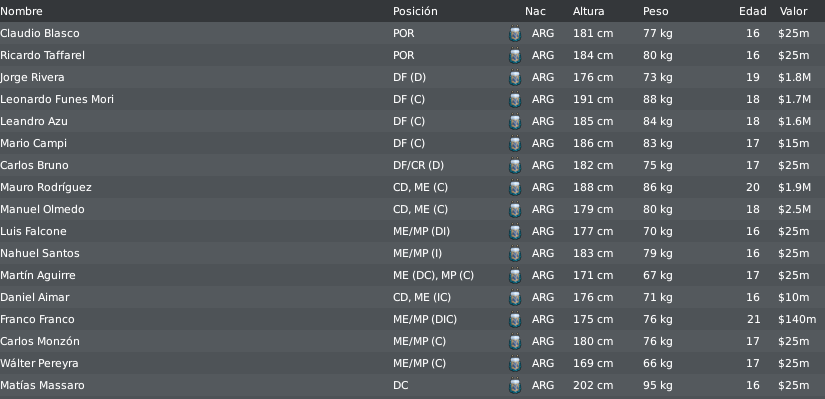Click Argentina badge in Jorge Rivera row
The image size is (825, 399).
(x=515, y=78)
